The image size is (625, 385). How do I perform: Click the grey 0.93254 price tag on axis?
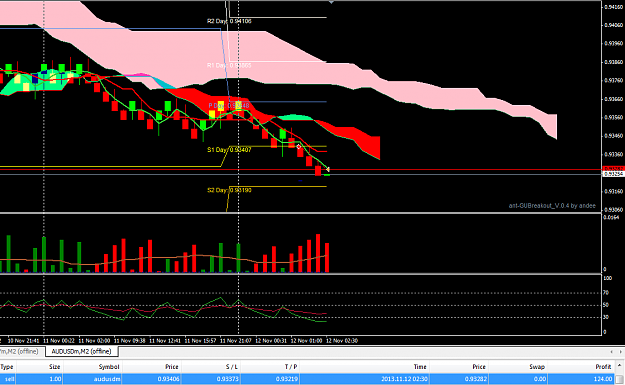tap(613, 174)
